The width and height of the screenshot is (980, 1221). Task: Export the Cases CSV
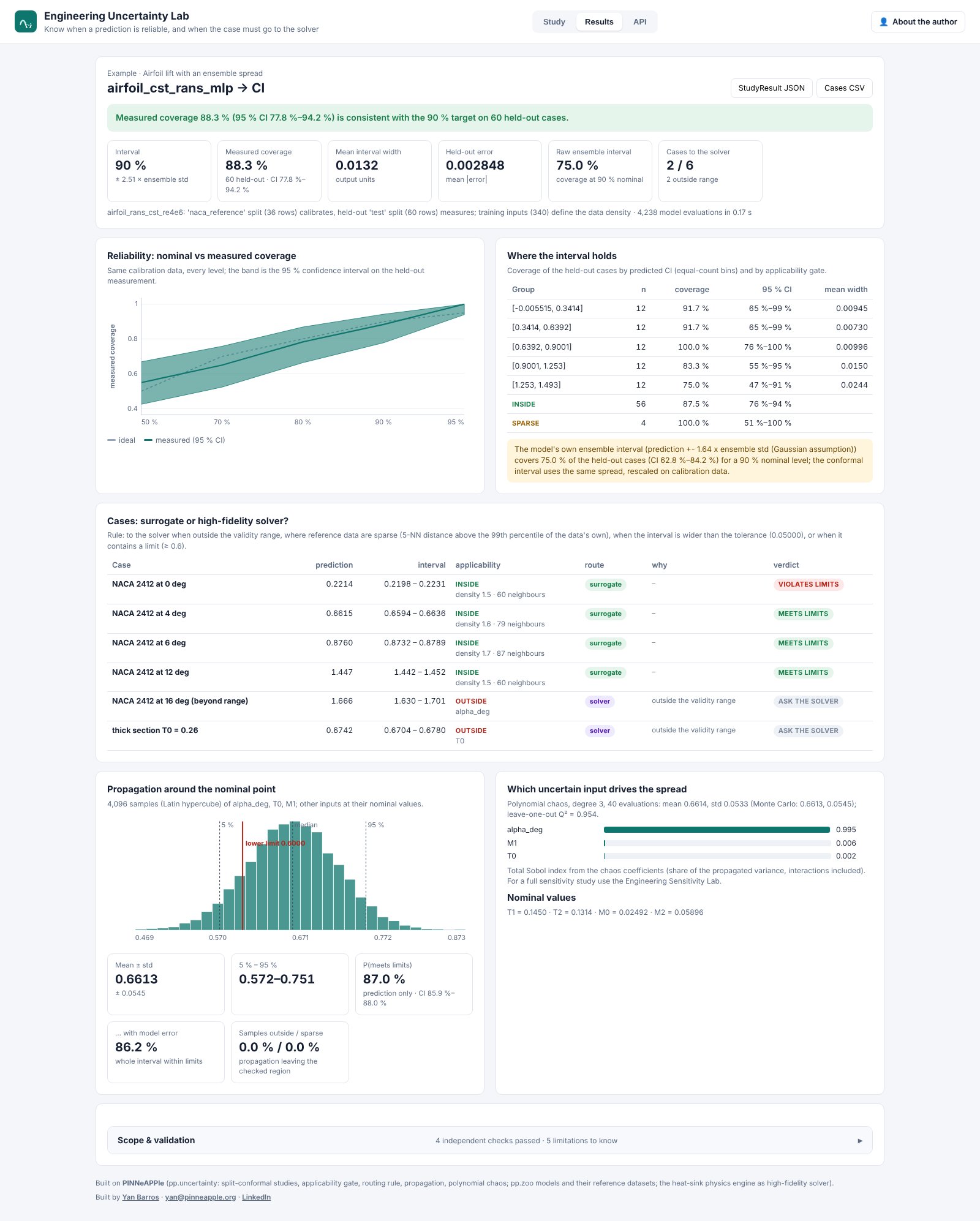844,88
